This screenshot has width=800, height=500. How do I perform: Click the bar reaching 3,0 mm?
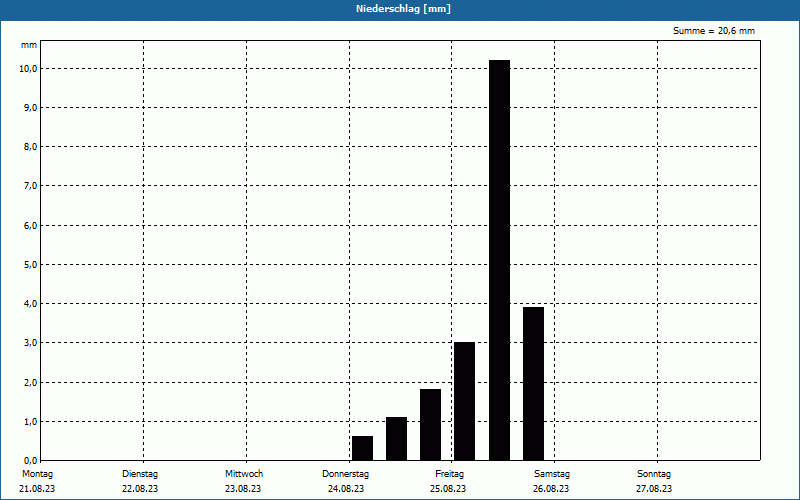point(464,401)
